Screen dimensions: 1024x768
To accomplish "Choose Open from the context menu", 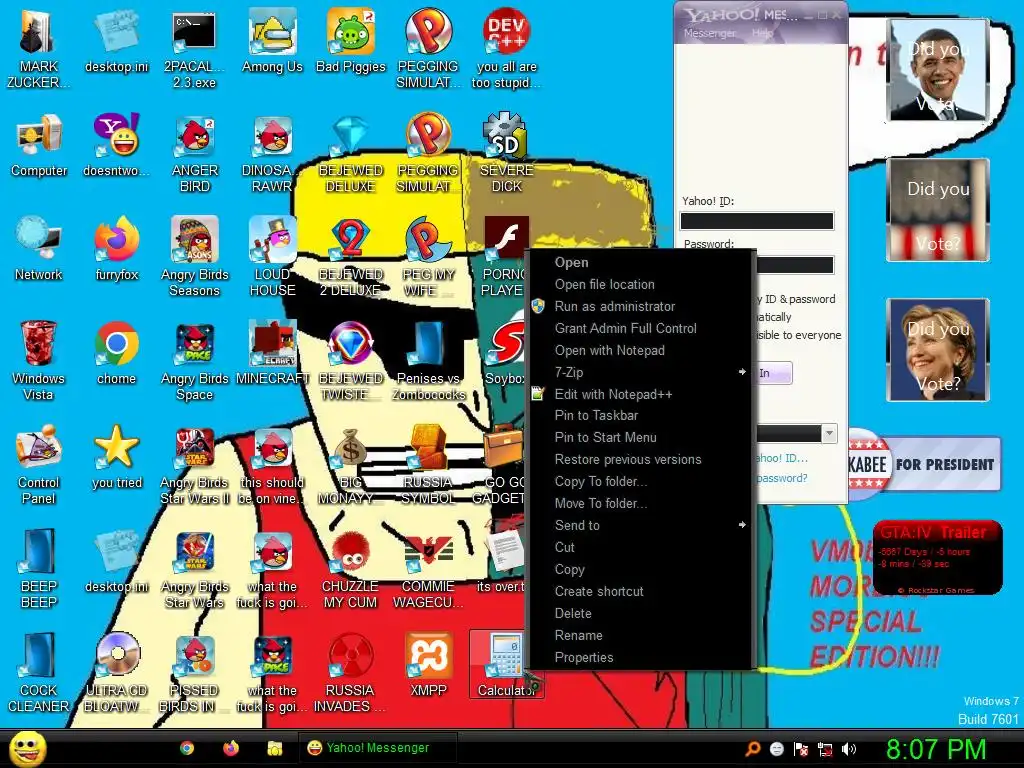I will tap(571, 263).
